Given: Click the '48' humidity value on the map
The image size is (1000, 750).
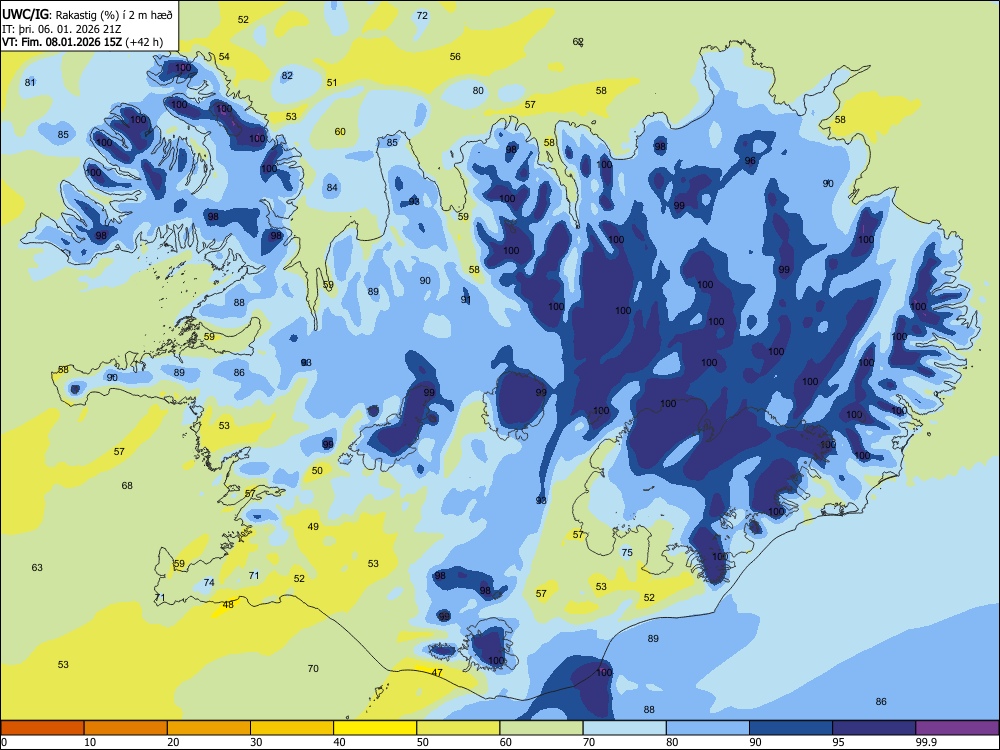Looking at the screenshot, I should (228, 604).
